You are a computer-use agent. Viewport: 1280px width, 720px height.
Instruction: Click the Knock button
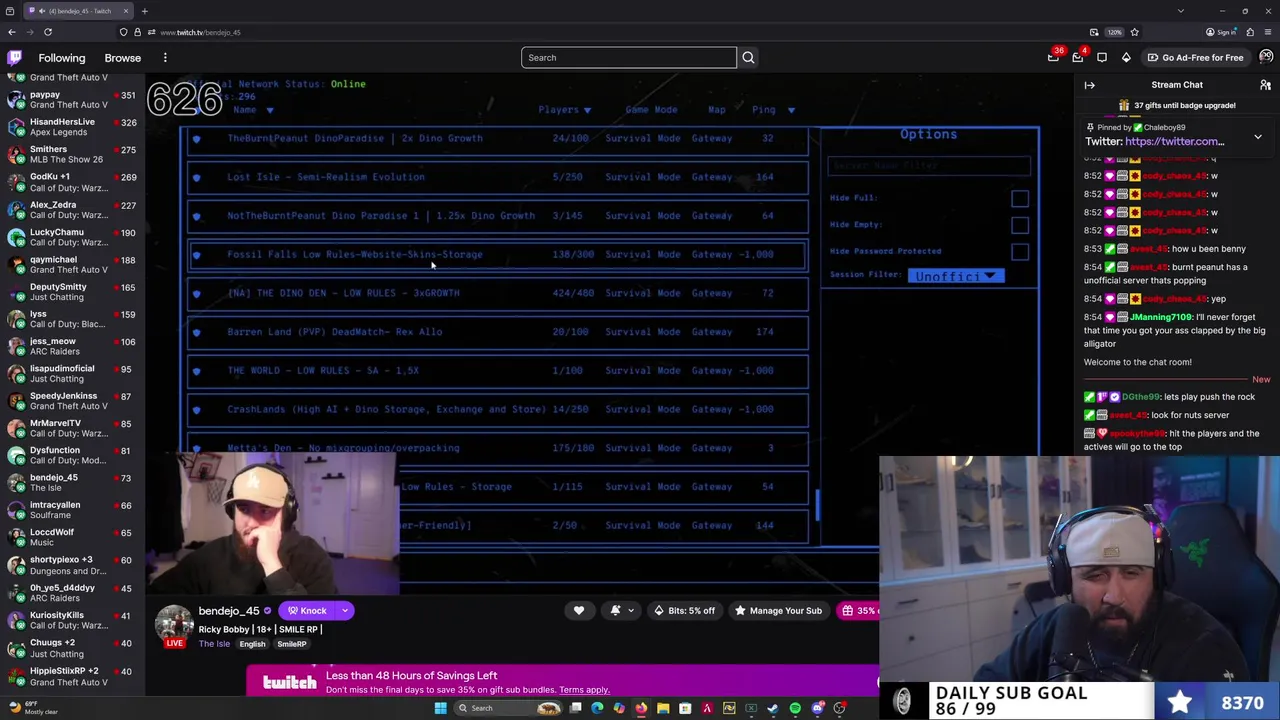pos(307,610)
